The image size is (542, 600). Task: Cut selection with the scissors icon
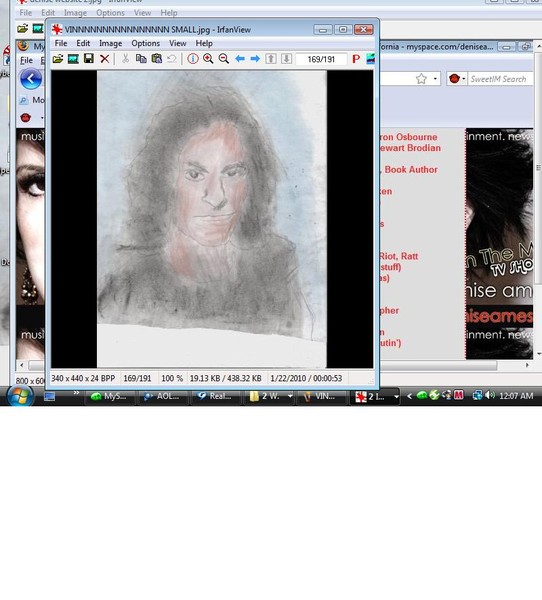[125, 59]
